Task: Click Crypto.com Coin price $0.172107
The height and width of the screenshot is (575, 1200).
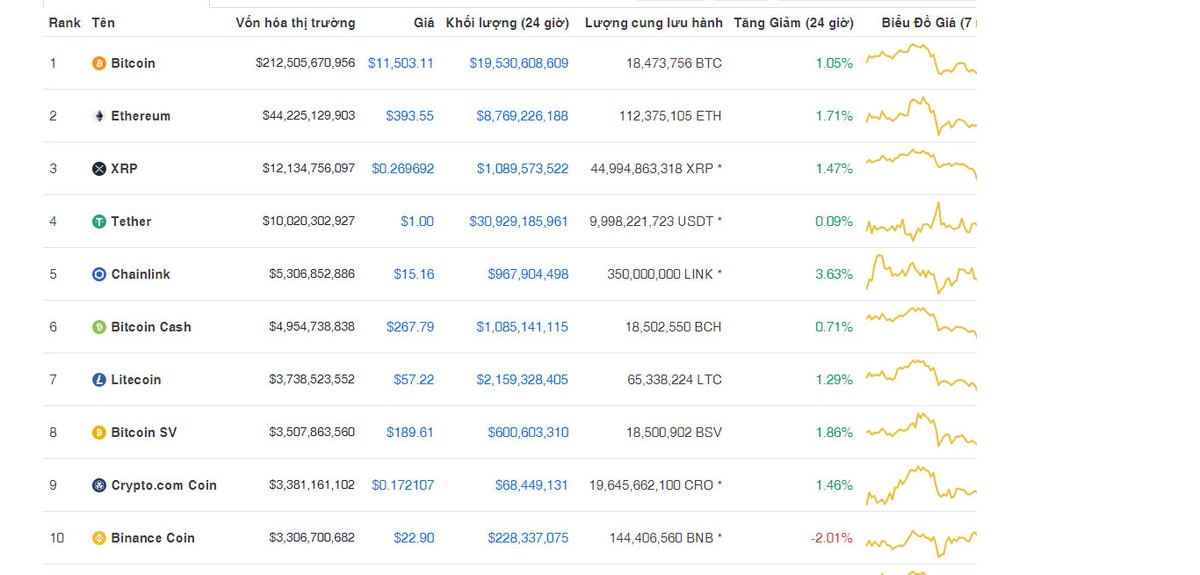Action: click(x=403, y=485)
